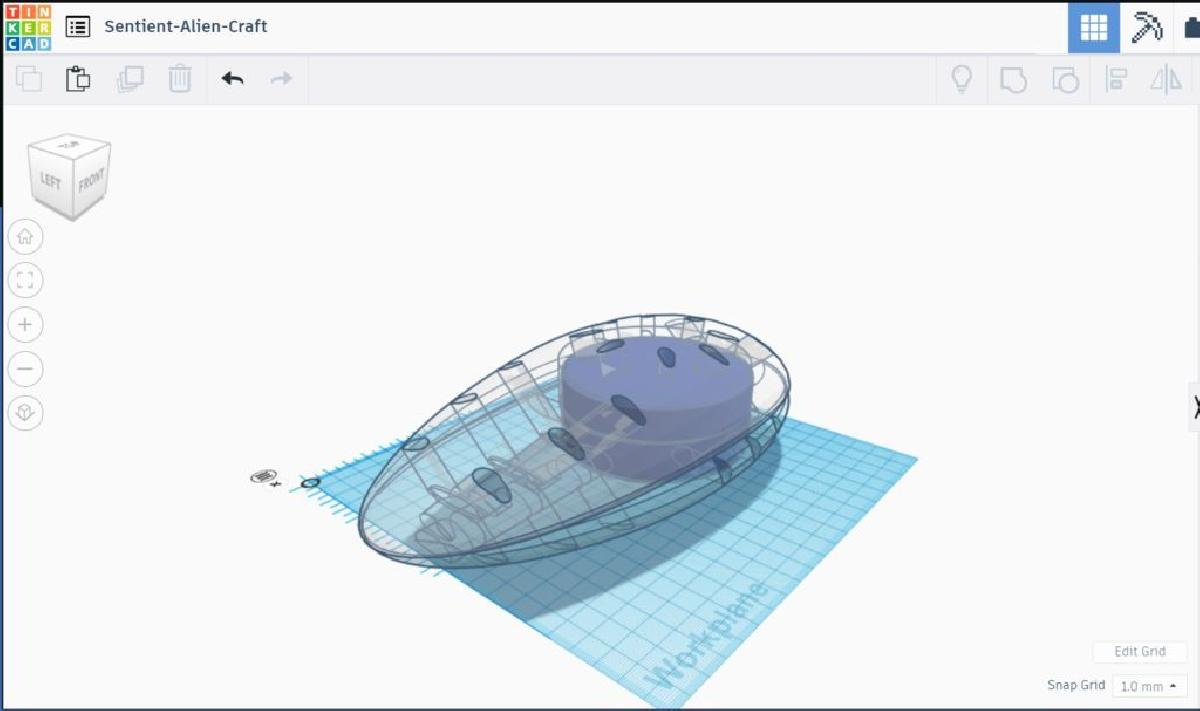Click the FRONT face of view cube
The height and width of the screenshot is (711, 1200).
click(x=91, y=182)
